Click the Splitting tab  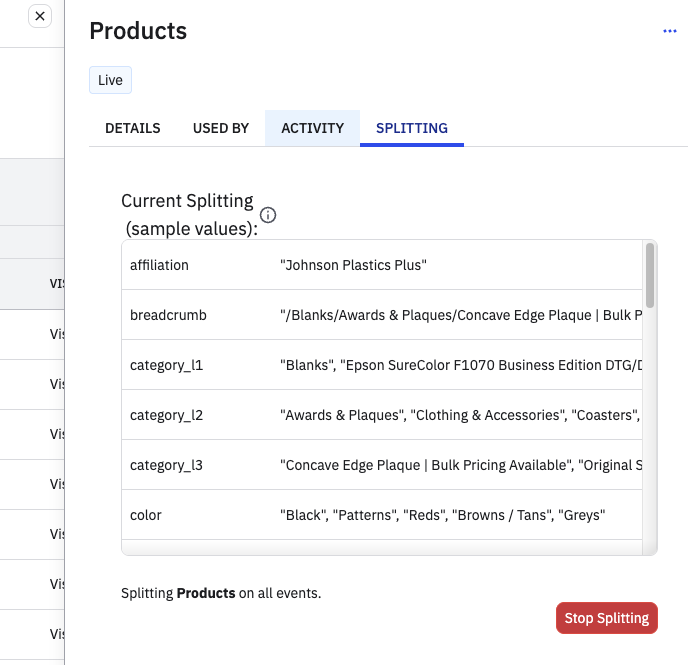412,128
